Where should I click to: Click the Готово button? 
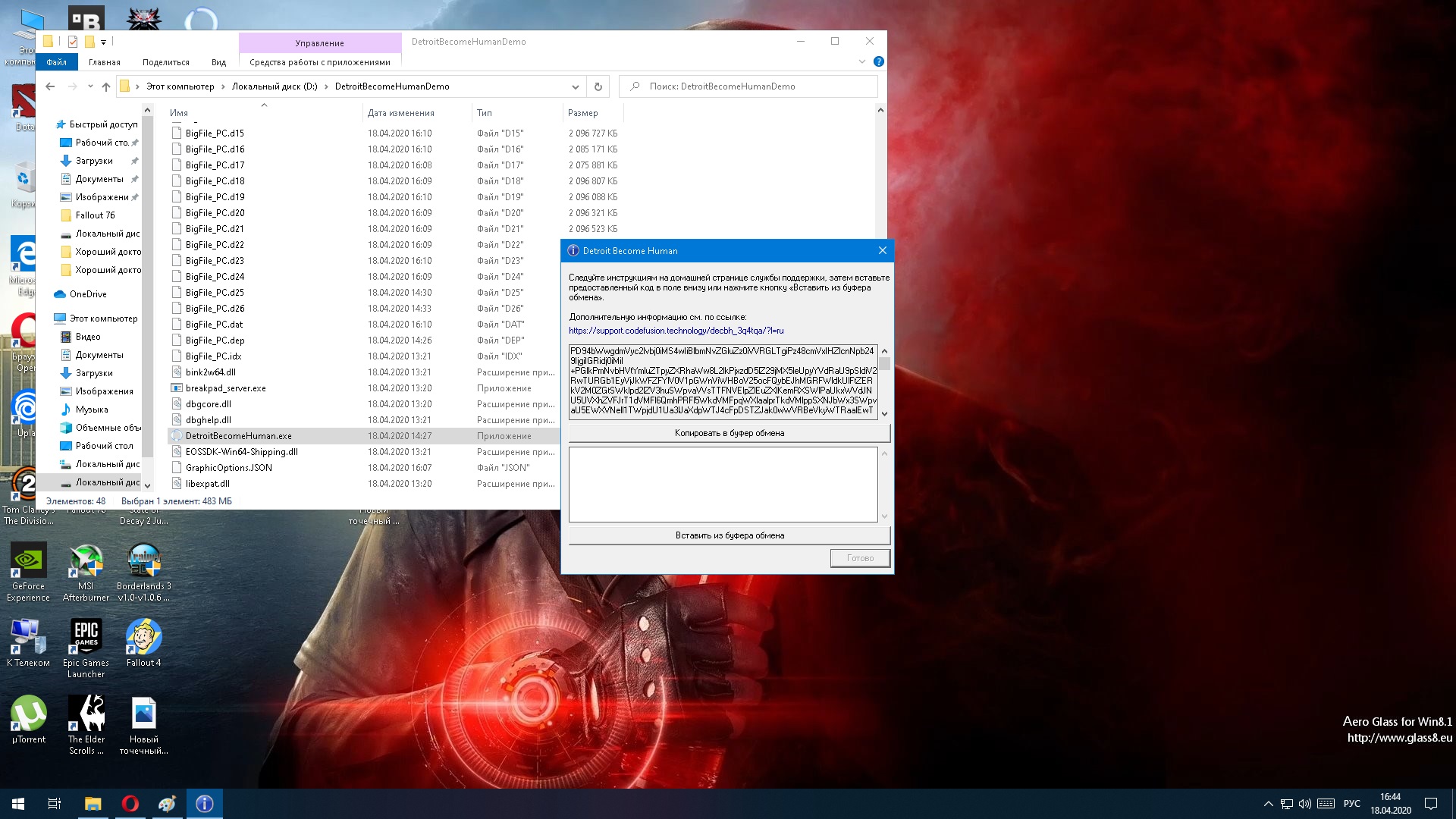pyautogui.click(x=859, y=558)
